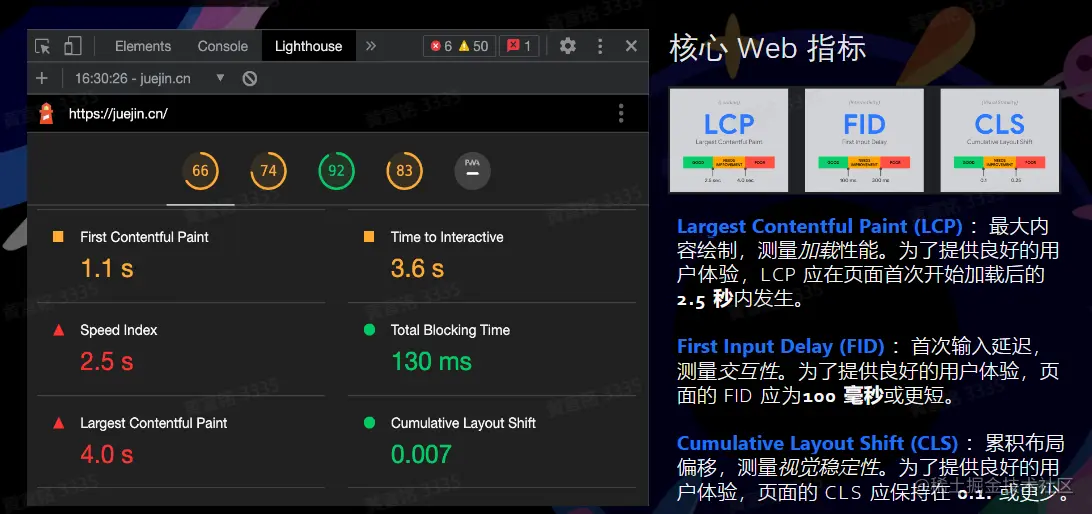The width and height of the screenshot is (1092, 514).
Task: Click the Cumulative Layout Shift metric label in Lighthouse
Action: point(463,423)
